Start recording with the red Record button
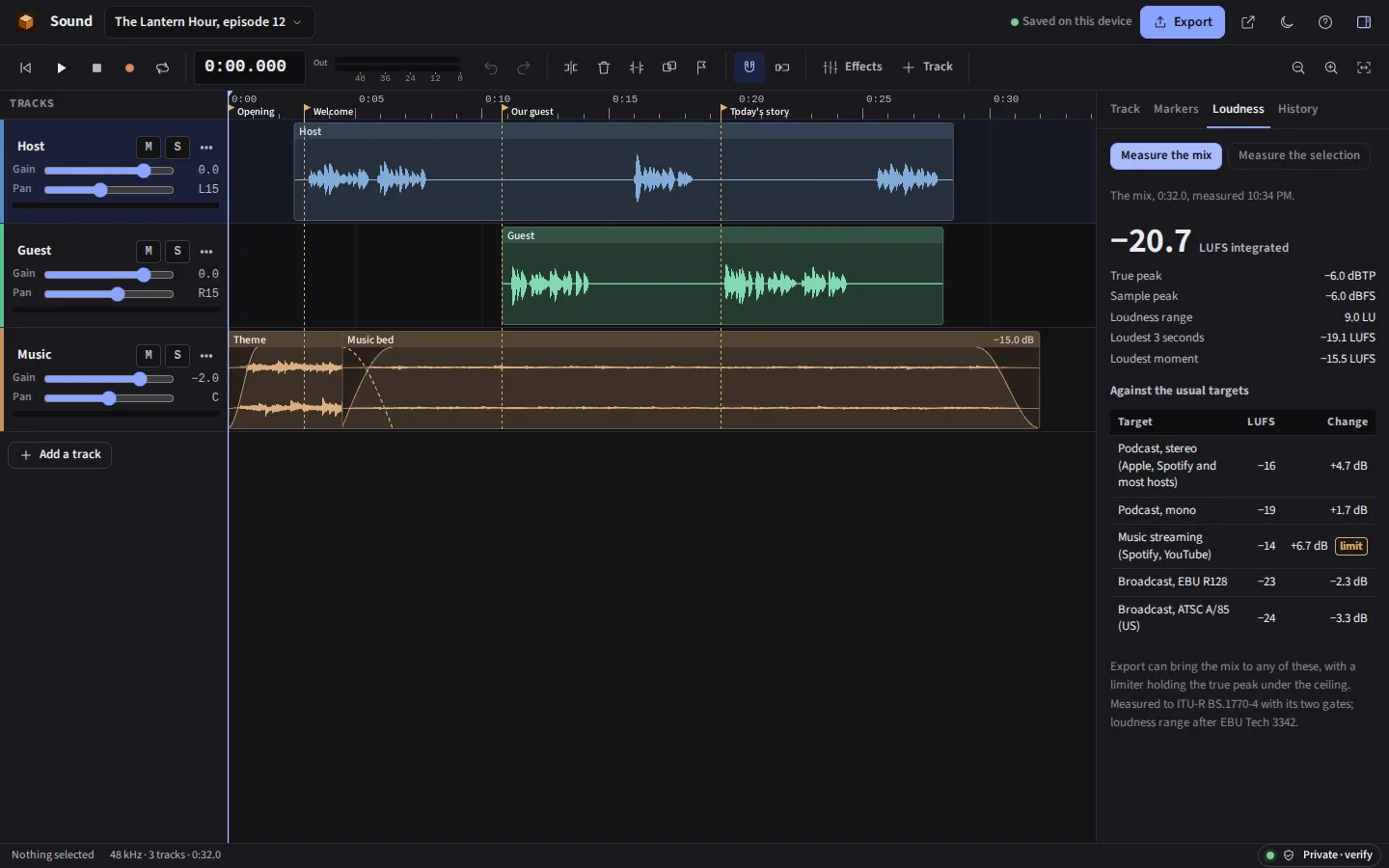The width and height of the screenshot is (1389, 868). tap(129, 68)
